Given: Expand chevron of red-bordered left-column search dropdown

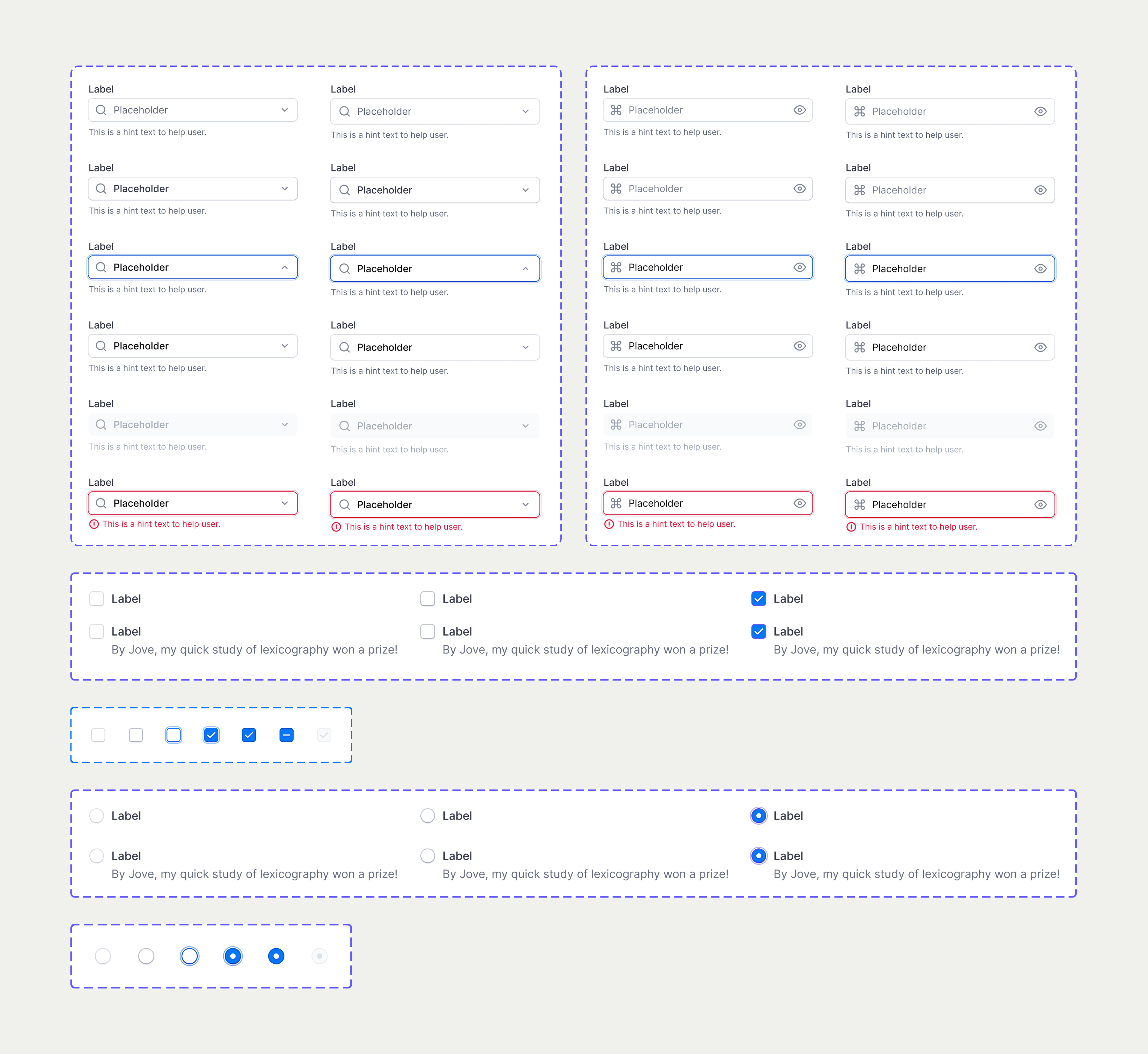Looking at the screenshot, I should click(x=285, y=503).
